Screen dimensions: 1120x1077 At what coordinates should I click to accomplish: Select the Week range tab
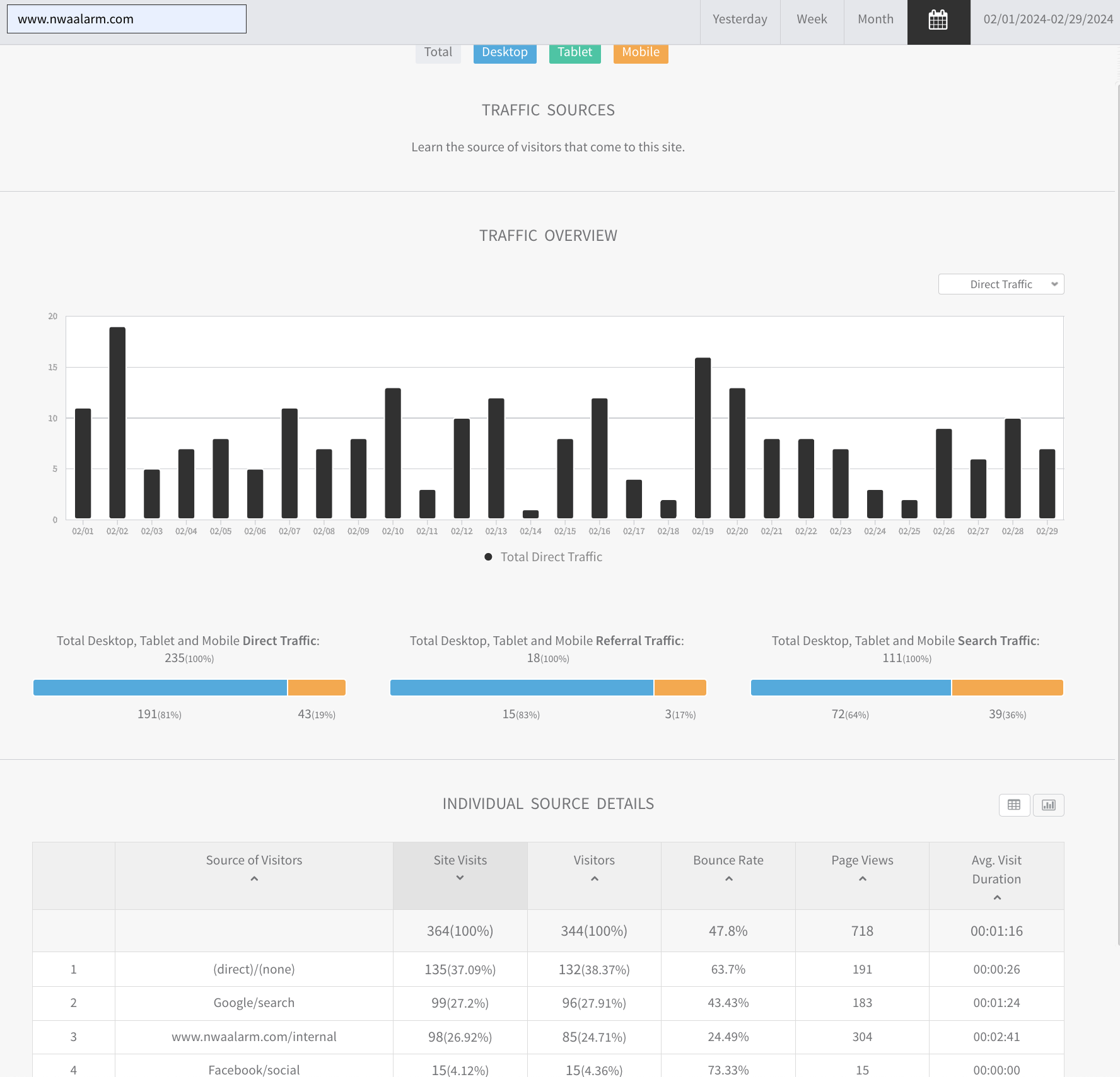point(812,20)
